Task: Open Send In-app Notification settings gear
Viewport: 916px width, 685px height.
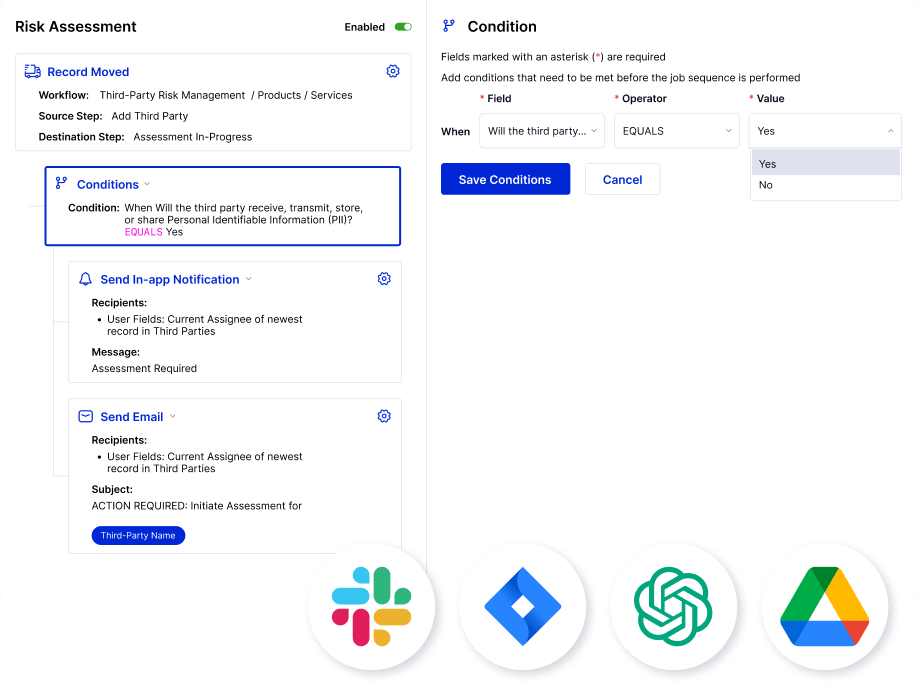Action: pos(384,279)
